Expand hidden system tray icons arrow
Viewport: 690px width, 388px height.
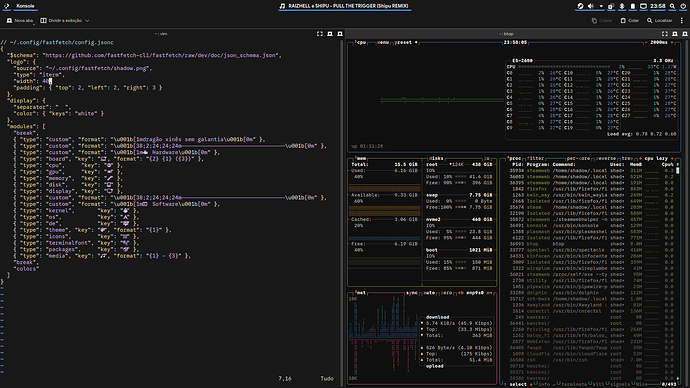click(x=601, y=6)
